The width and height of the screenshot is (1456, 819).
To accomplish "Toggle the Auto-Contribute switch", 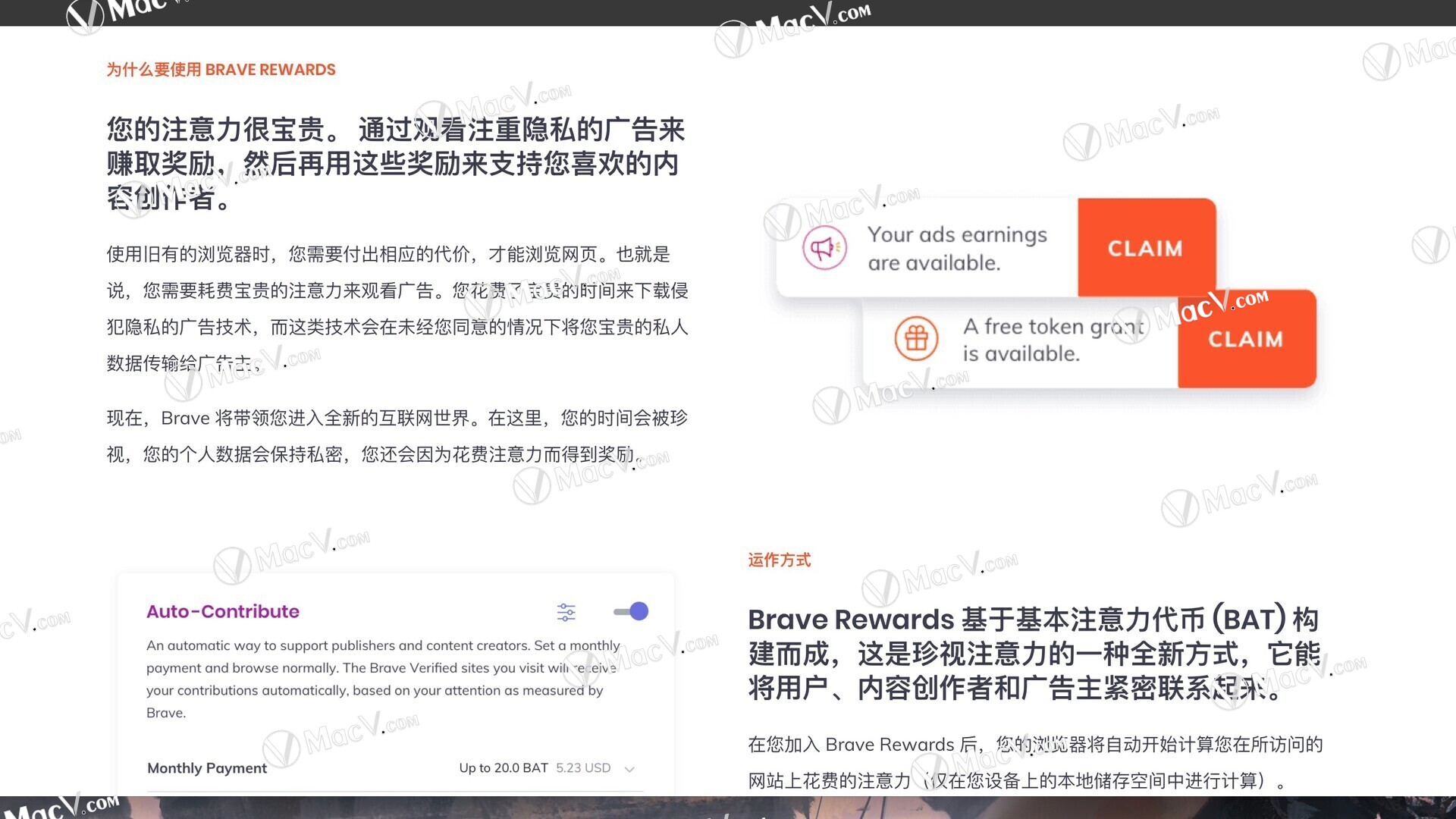I will 631,611.
